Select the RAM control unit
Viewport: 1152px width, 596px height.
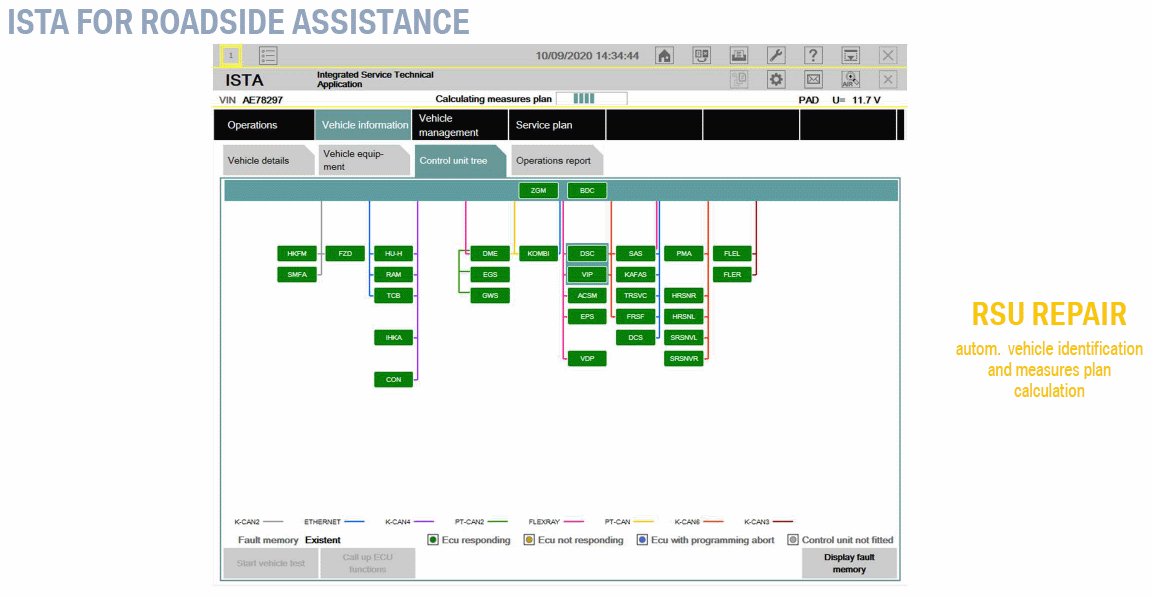pos(394,275)
